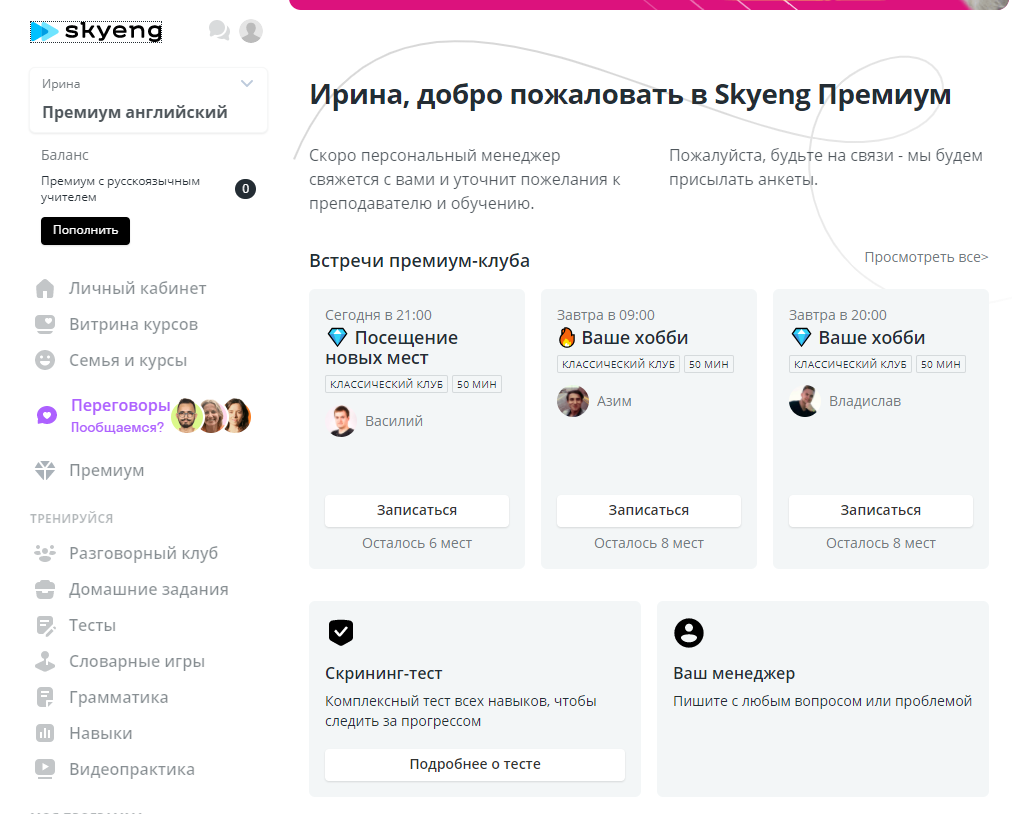Click Просмотреть все link

tap(926, 257)
